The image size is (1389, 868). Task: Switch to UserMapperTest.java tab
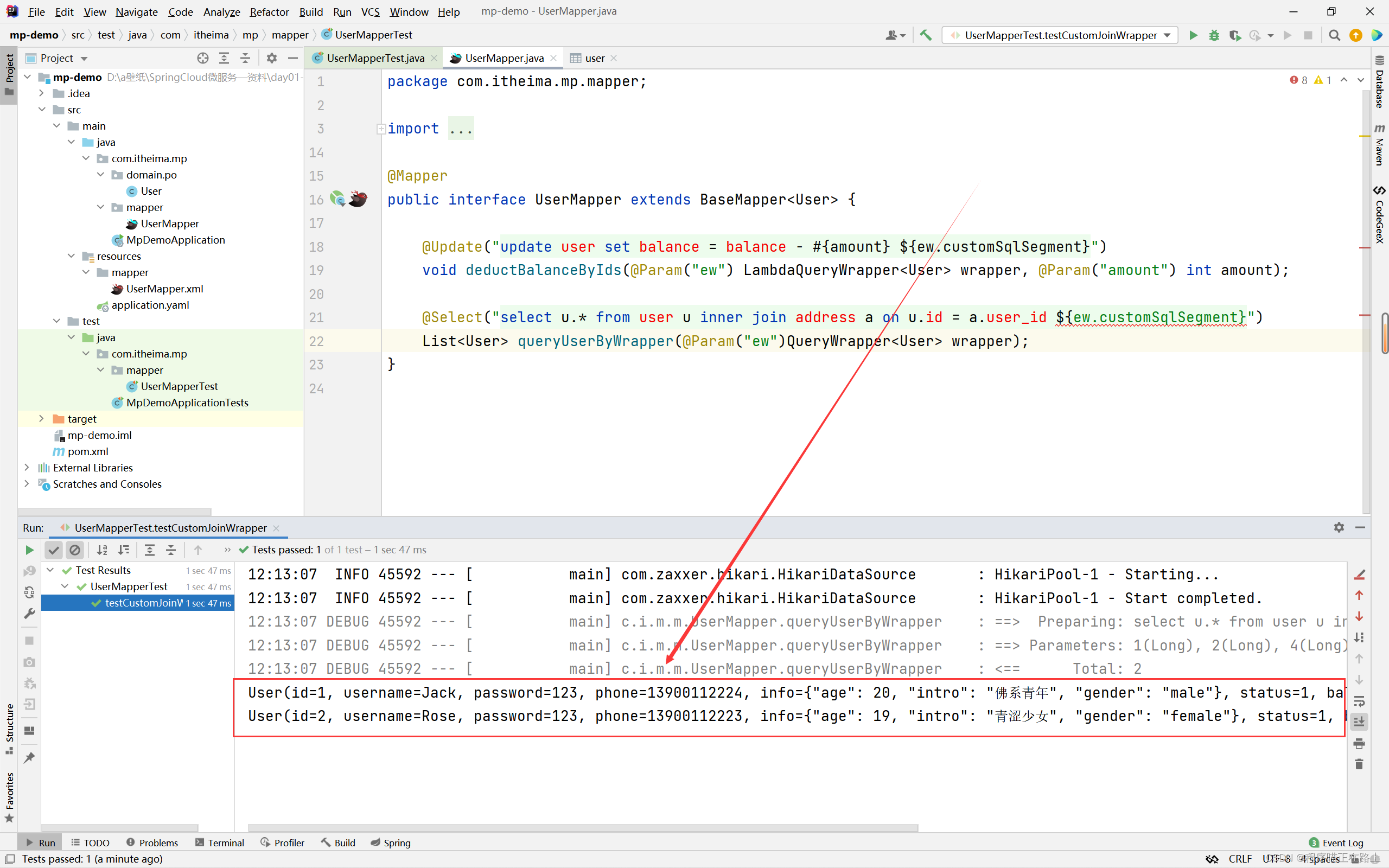point(375,58)
